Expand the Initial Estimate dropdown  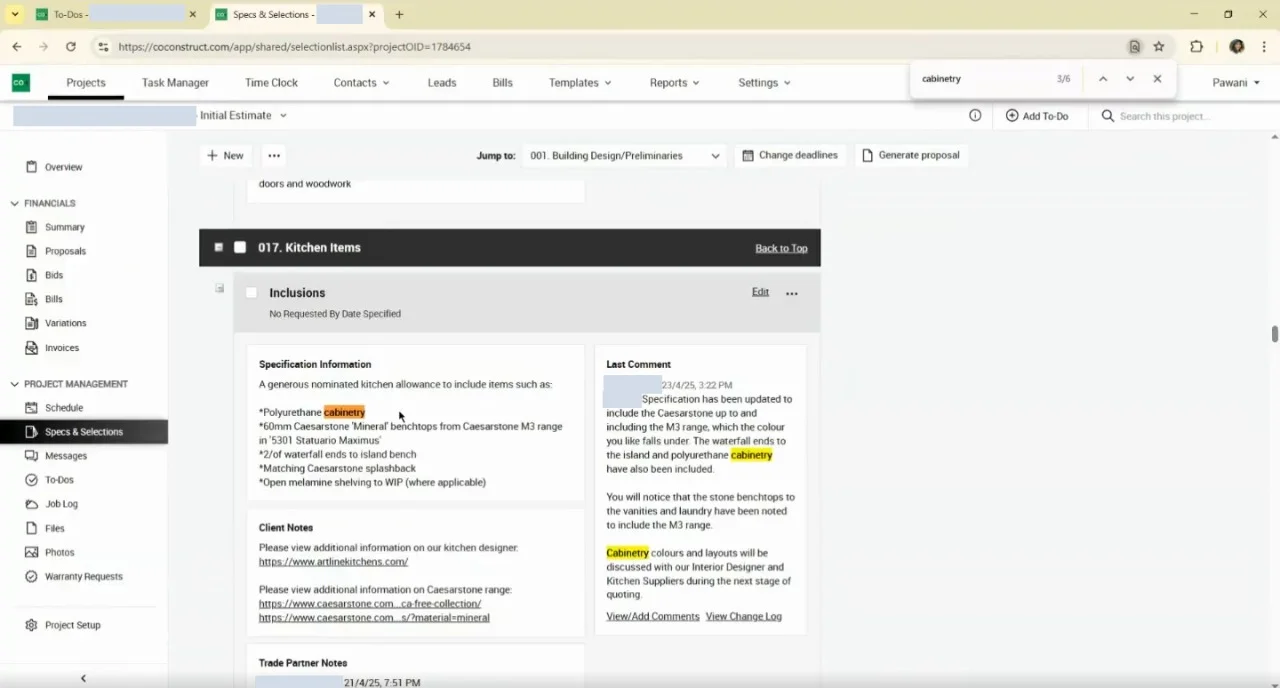pyautogui.click(x=243, y=115)
